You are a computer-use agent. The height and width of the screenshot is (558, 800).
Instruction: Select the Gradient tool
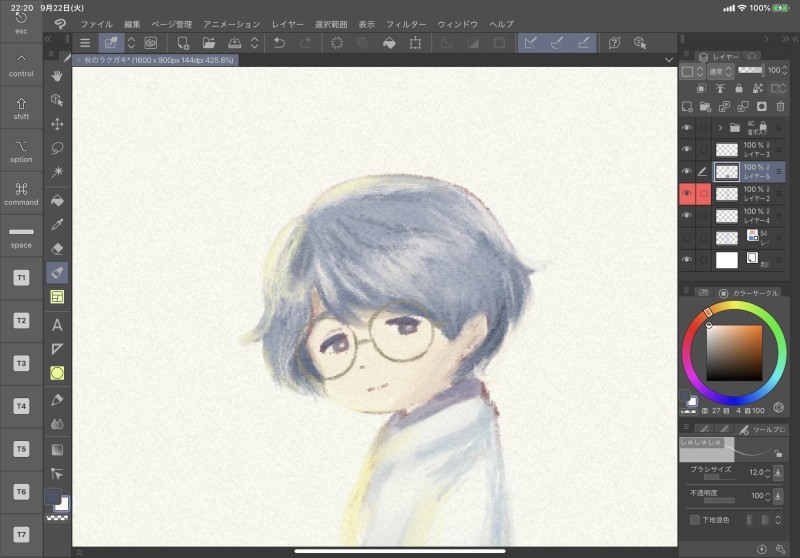pyautogui.click(x=57, y=449)
